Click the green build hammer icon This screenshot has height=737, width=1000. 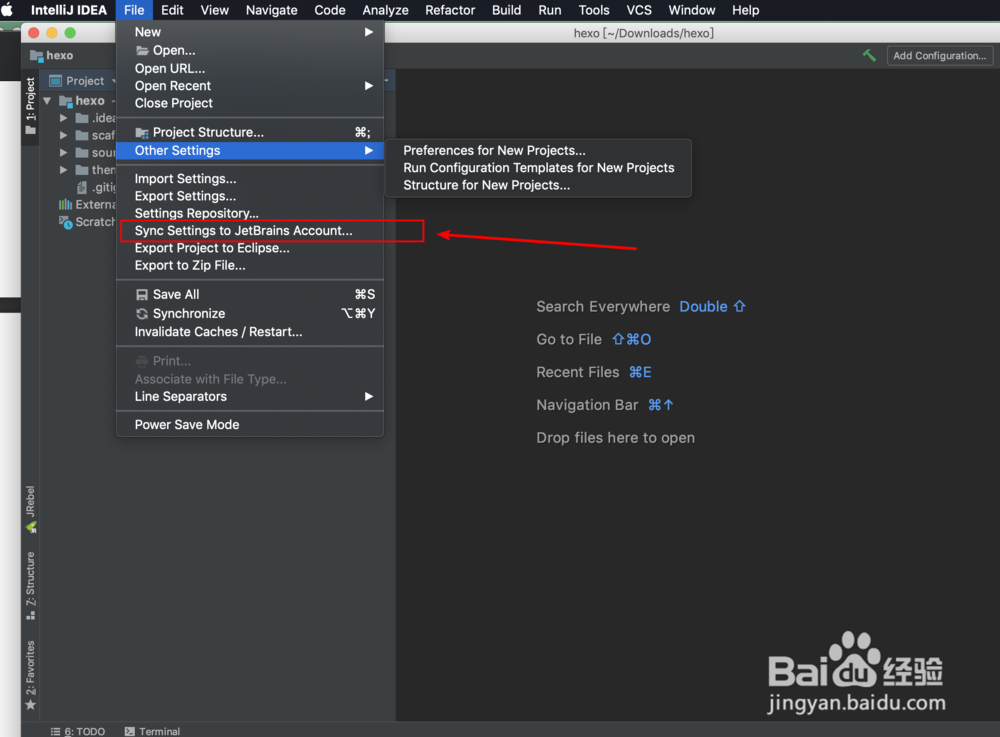click(869, 55)
